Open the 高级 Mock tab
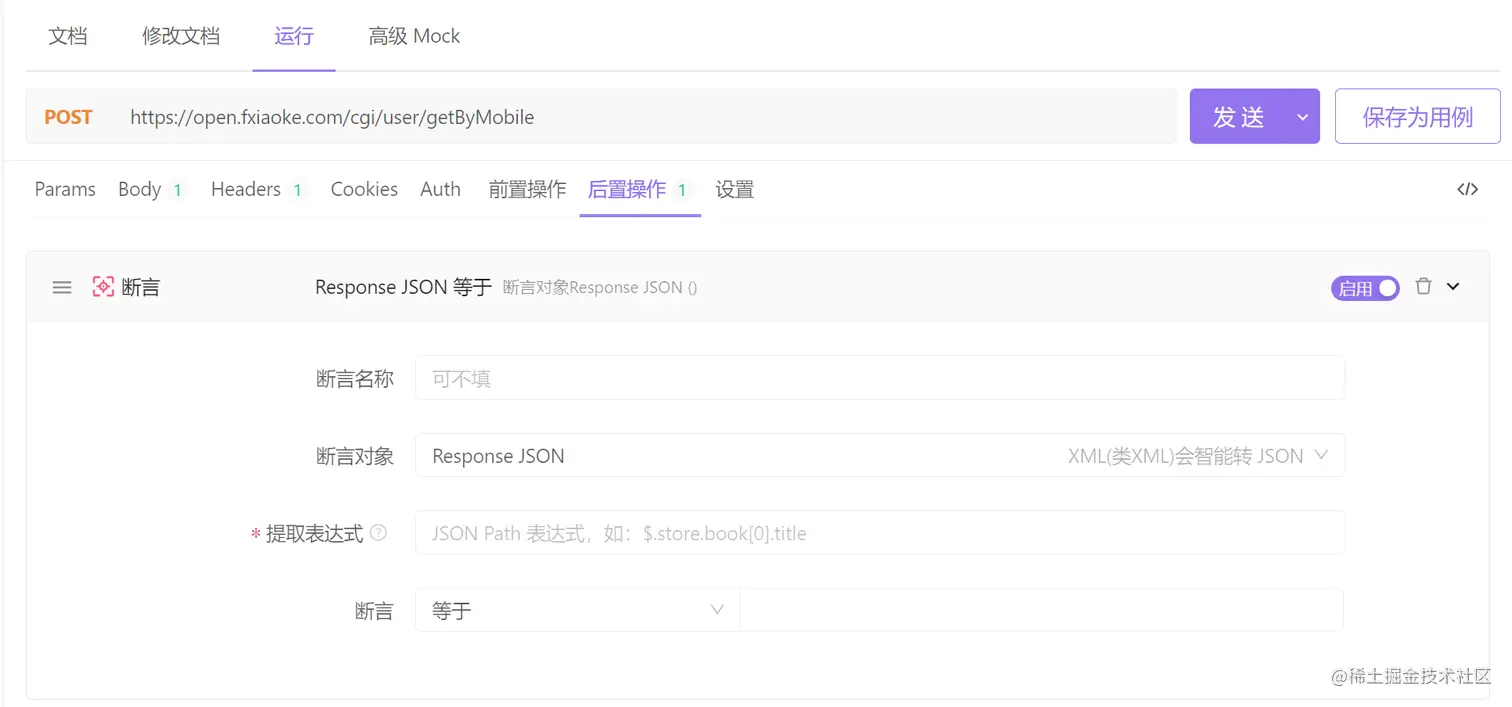Image resolution: width=1512 pixels, height=707 pixels. coord(414,36)
